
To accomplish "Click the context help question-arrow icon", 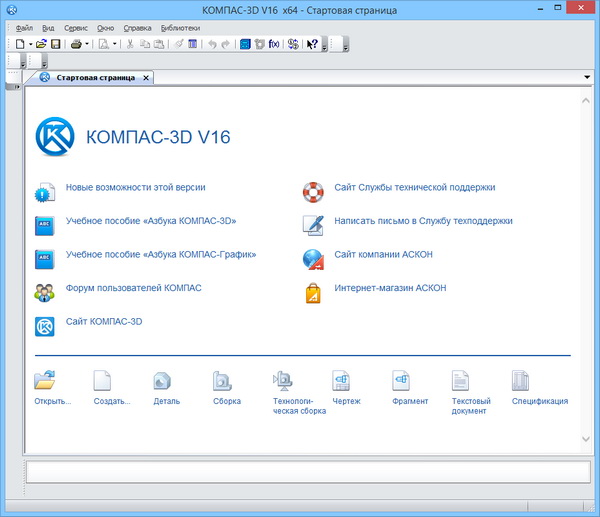I will pyautogui.click(x=312, y=44).
